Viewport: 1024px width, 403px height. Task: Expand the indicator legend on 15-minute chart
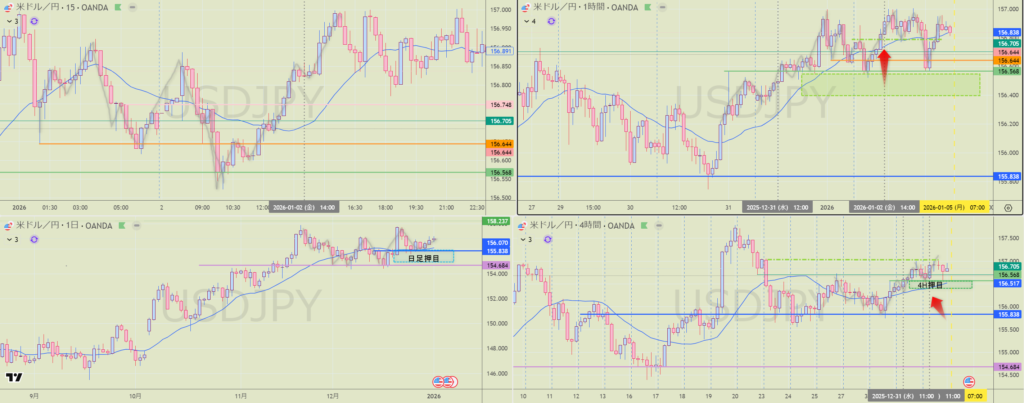pyautogui.click(x=12, y=21)
